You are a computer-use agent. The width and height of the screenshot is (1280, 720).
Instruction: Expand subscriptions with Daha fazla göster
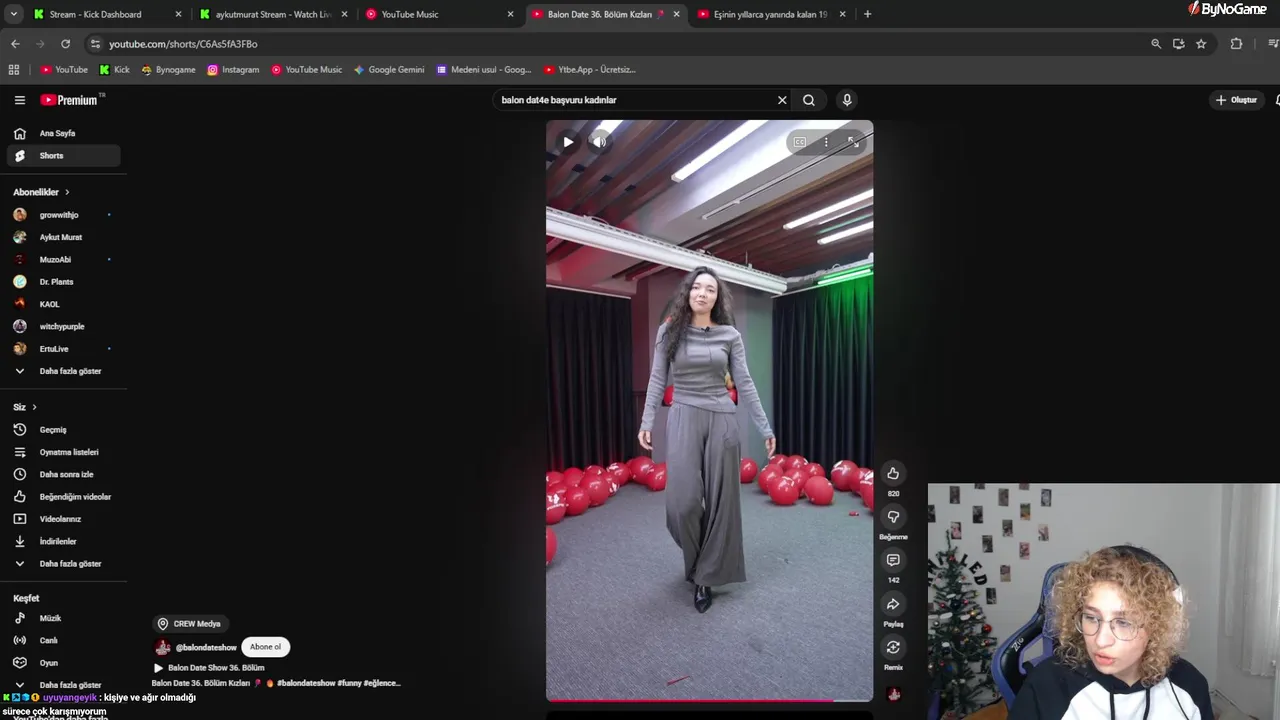64,371
